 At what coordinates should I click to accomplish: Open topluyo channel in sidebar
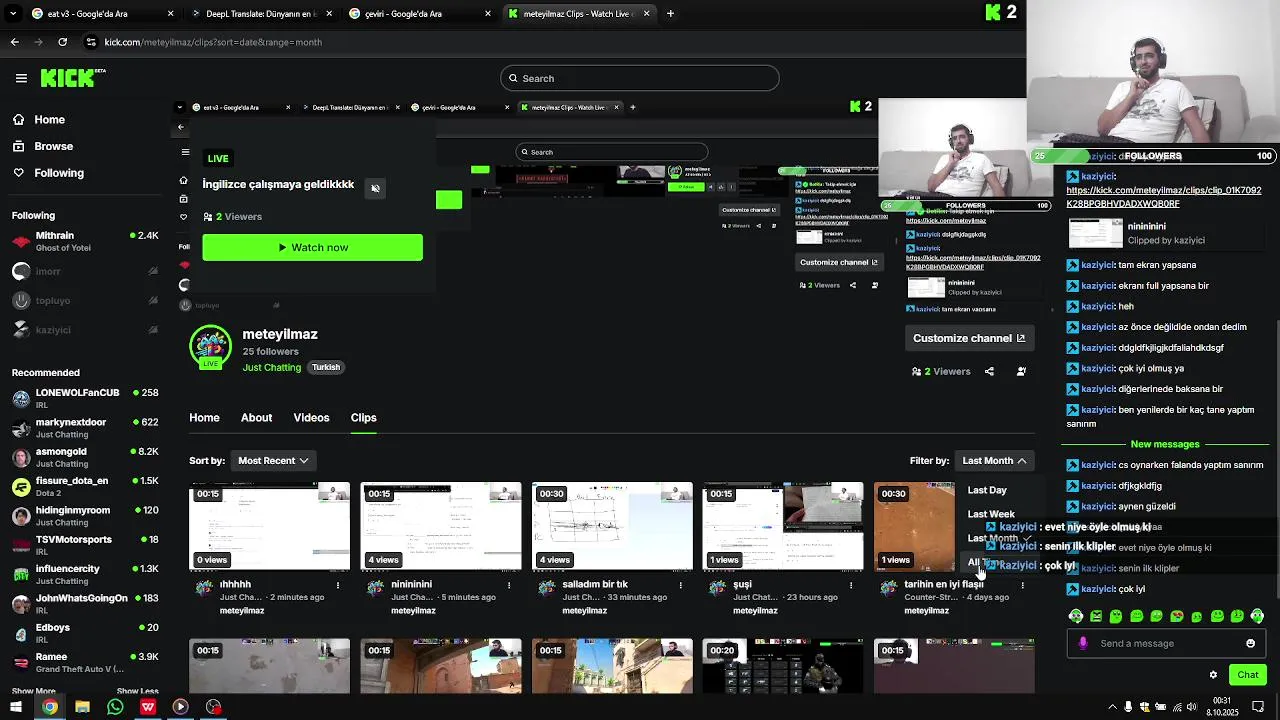point(85,300)
